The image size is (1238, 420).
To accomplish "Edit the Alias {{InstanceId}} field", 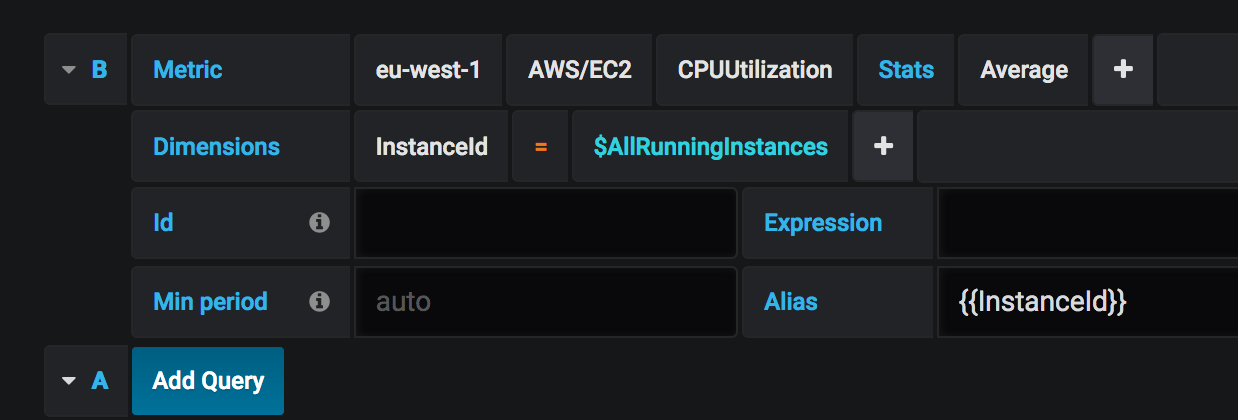I will pyautogui.click(x=1085, y=300).
